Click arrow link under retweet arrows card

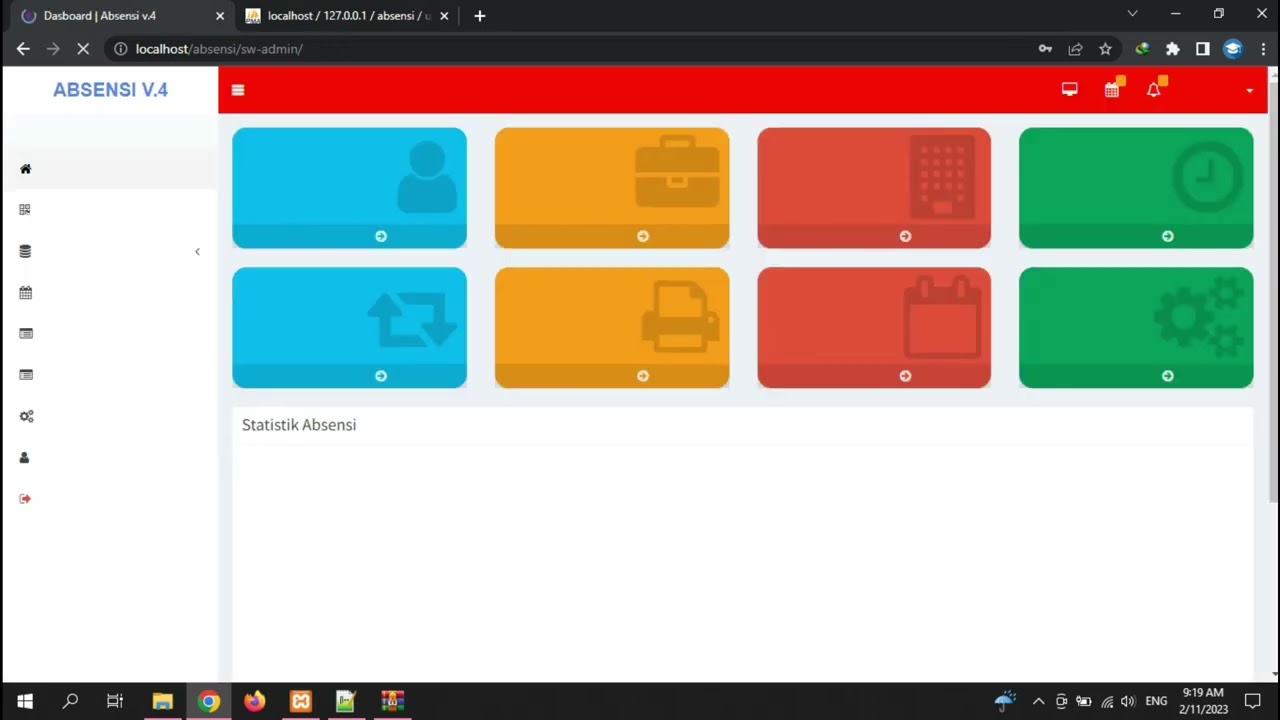pos(381,376)
